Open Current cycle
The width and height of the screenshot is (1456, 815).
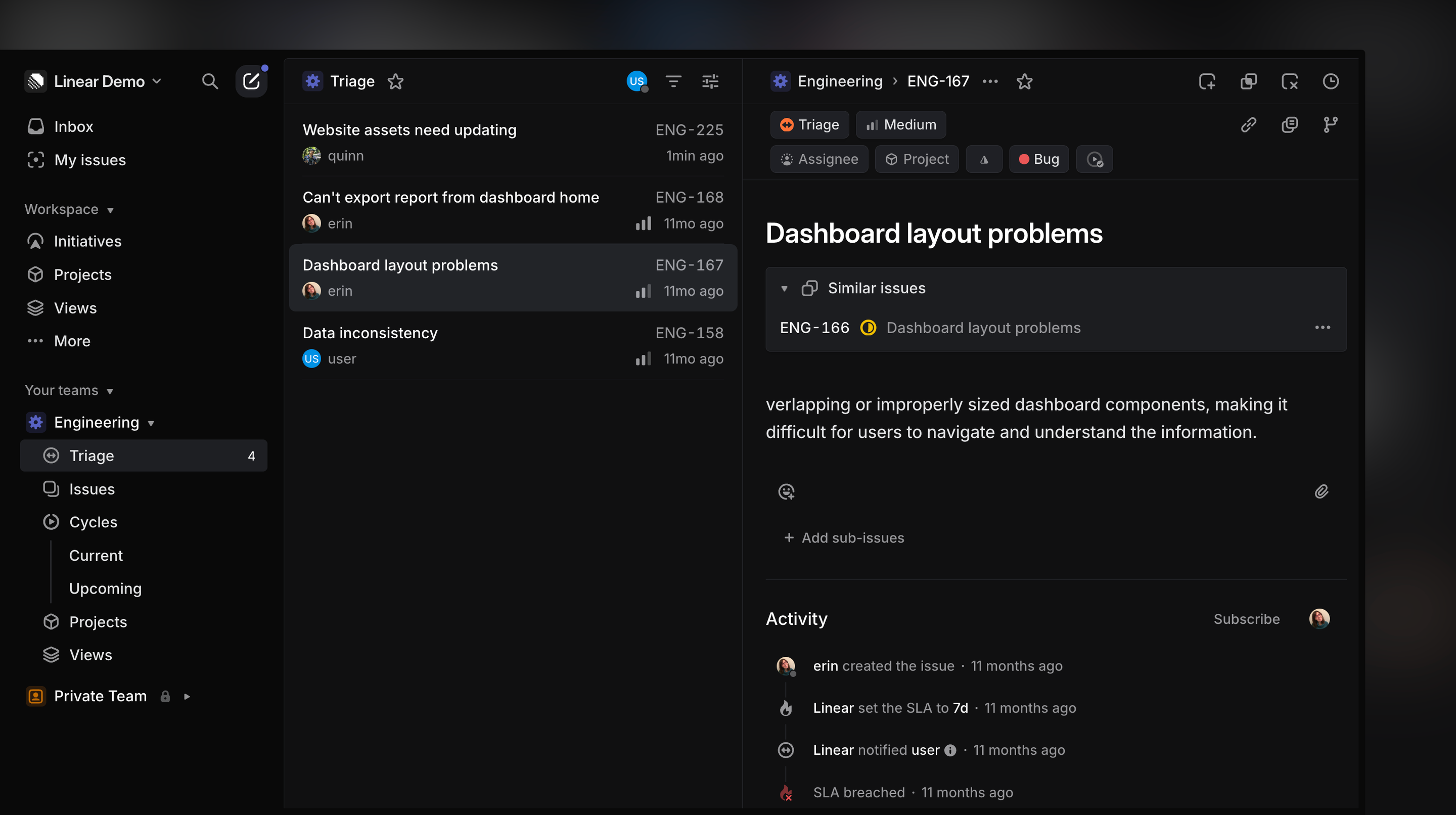tap(96, 556)
